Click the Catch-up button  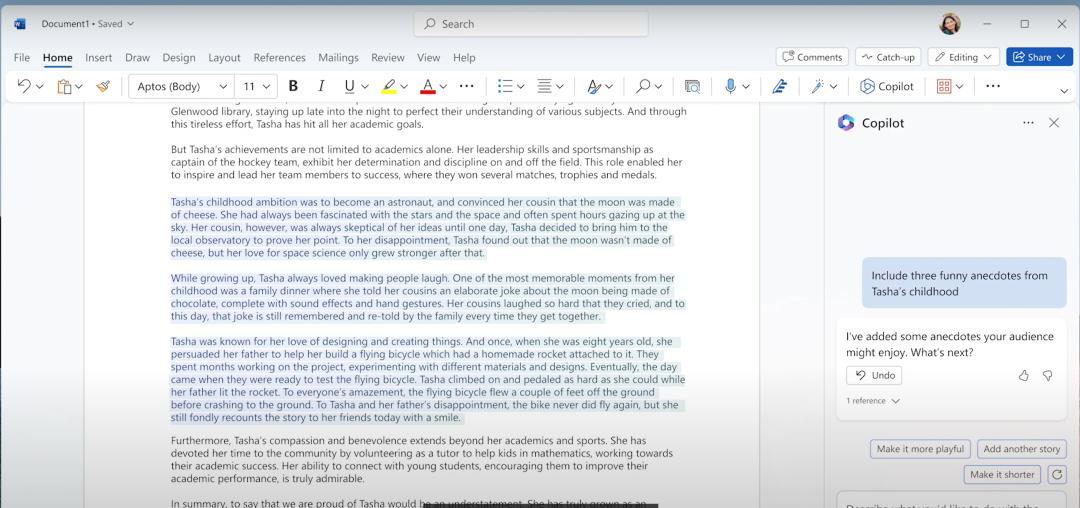coord(889,57)
